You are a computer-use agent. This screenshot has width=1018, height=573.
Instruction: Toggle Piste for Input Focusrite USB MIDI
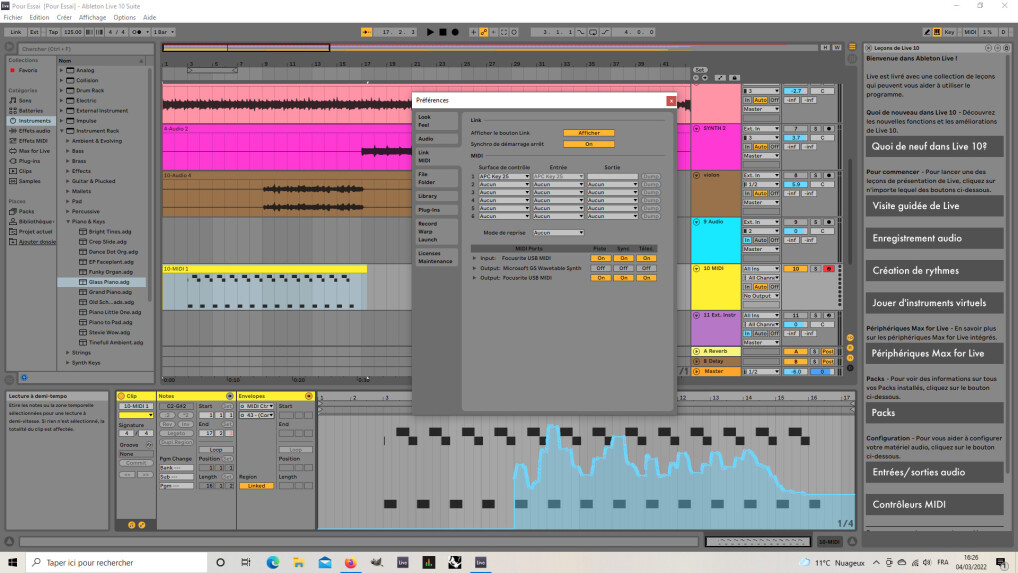[601, 258]
